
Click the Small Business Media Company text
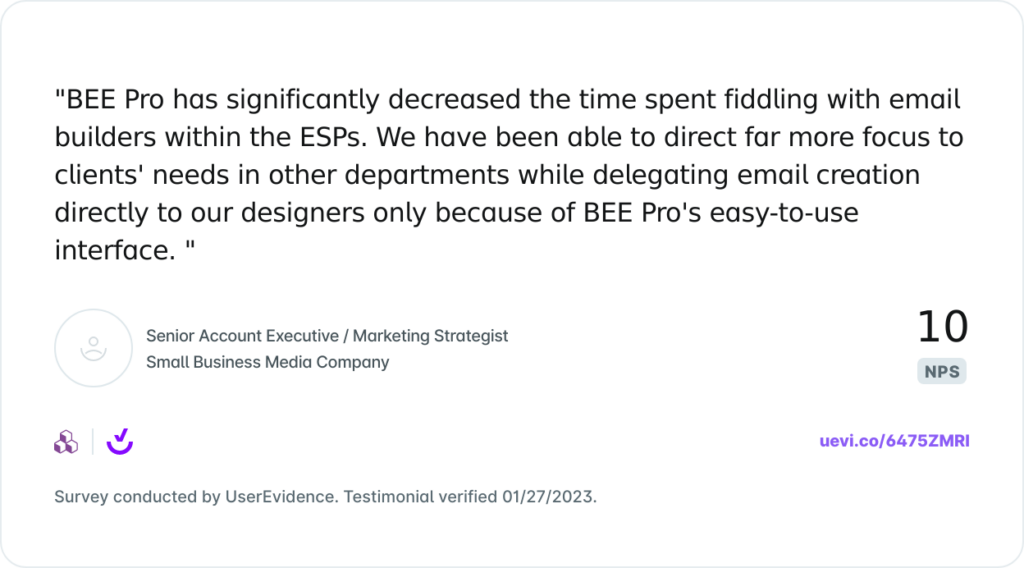pos(268,362)
